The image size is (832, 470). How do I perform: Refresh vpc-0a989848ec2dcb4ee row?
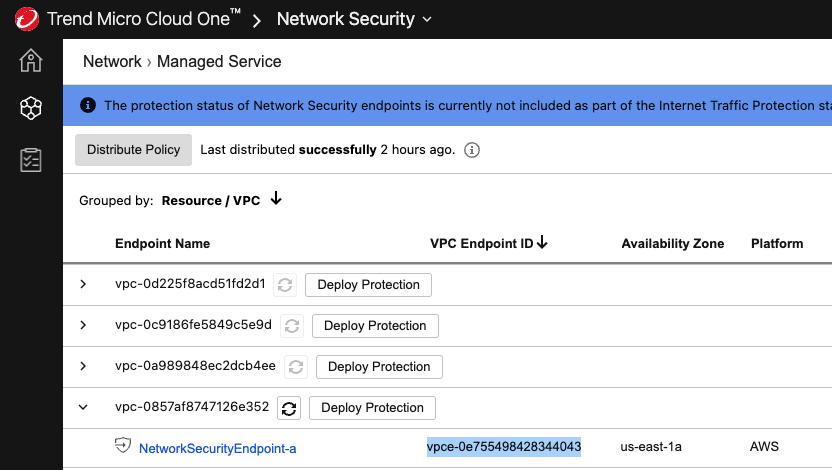click(x=296, y=367)
